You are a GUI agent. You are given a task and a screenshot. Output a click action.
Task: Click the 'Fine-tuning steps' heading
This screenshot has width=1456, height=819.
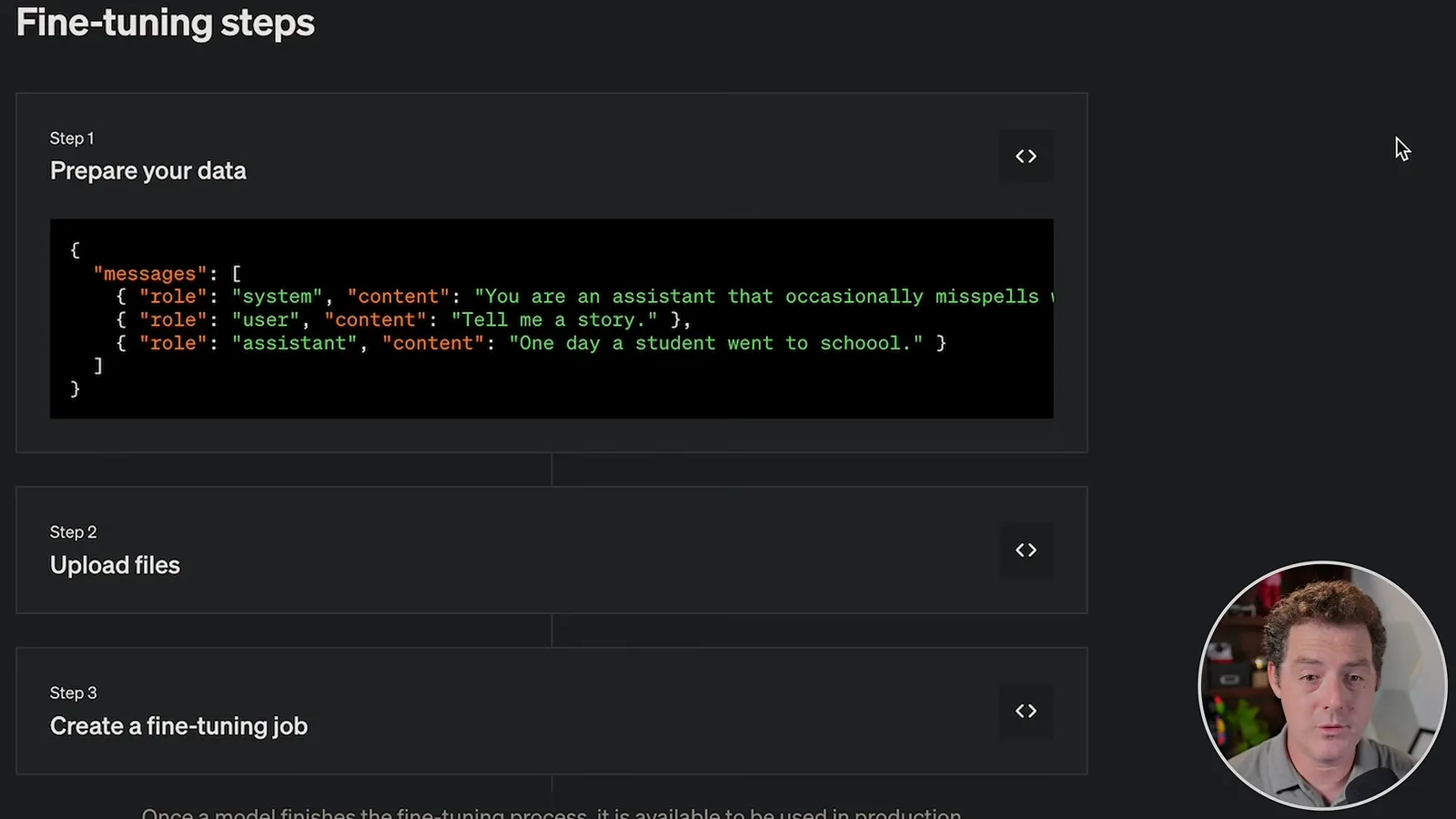coord(165,23)
